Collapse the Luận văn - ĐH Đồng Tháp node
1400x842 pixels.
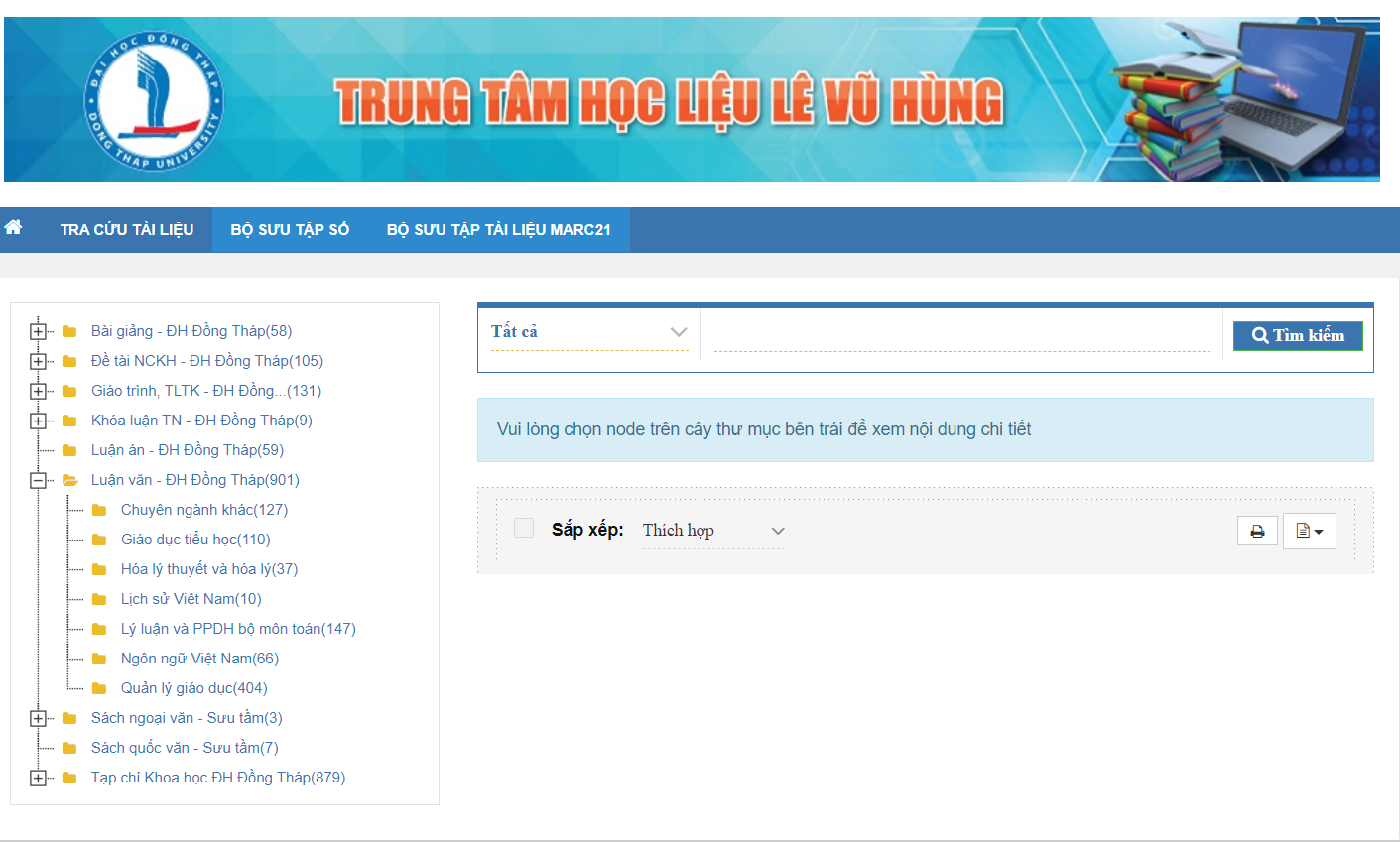38,480
